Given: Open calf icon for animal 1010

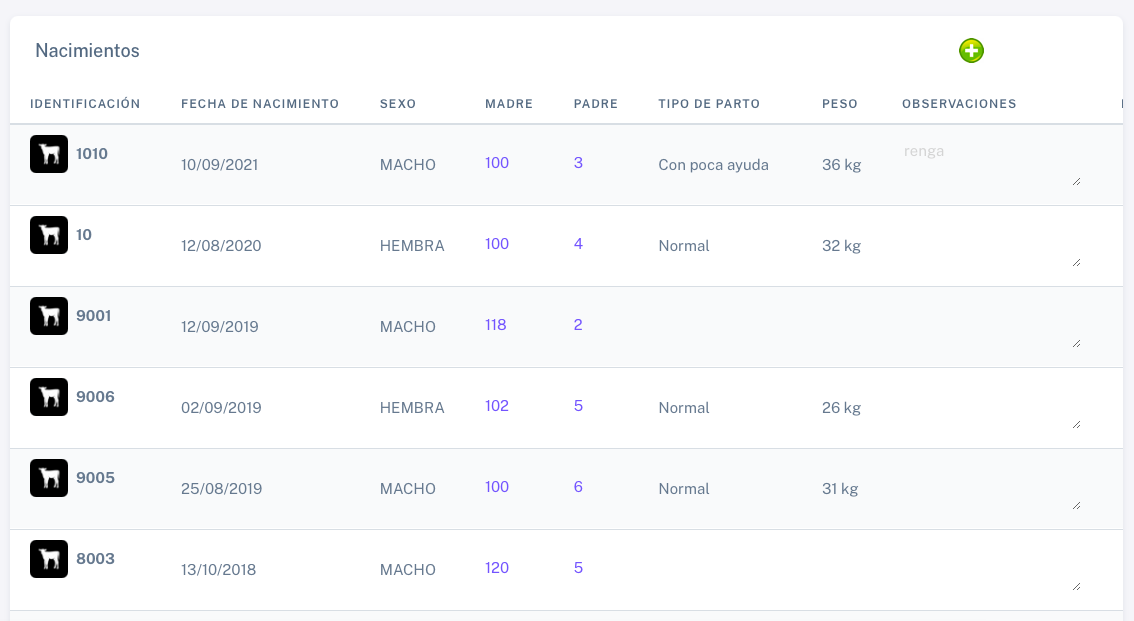Looking at the screenshot, I should pyautogui.click(x=49, y=154).
